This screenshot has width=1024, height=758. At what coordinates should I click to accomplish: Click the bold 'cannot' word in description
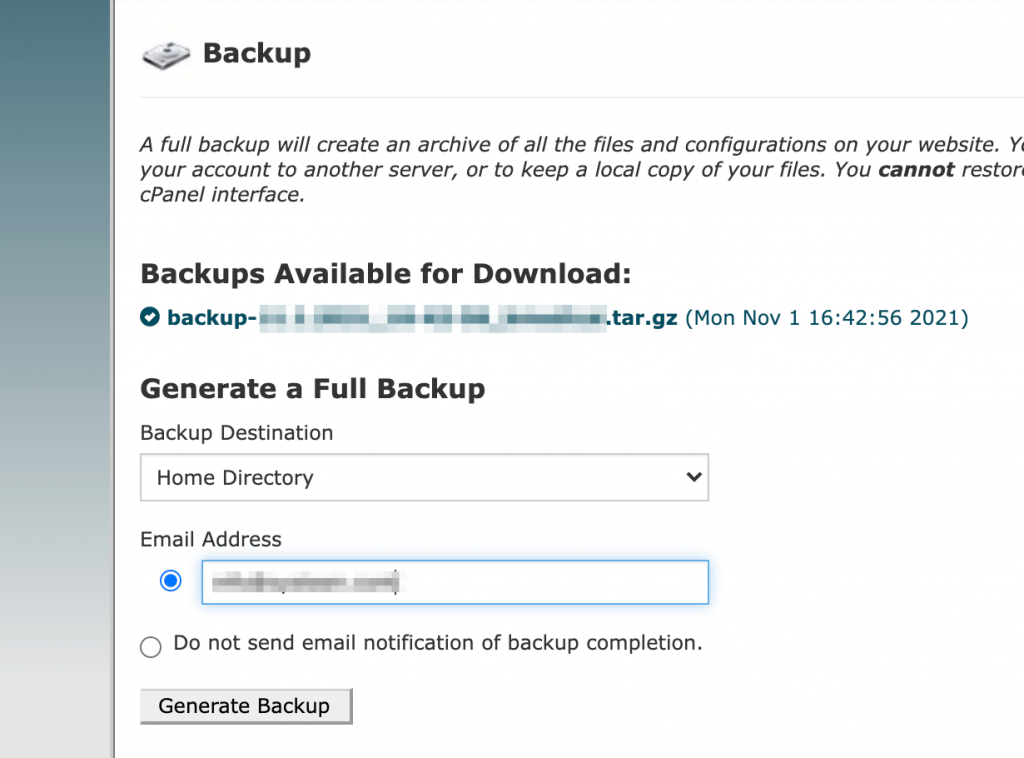click(916, 170)
